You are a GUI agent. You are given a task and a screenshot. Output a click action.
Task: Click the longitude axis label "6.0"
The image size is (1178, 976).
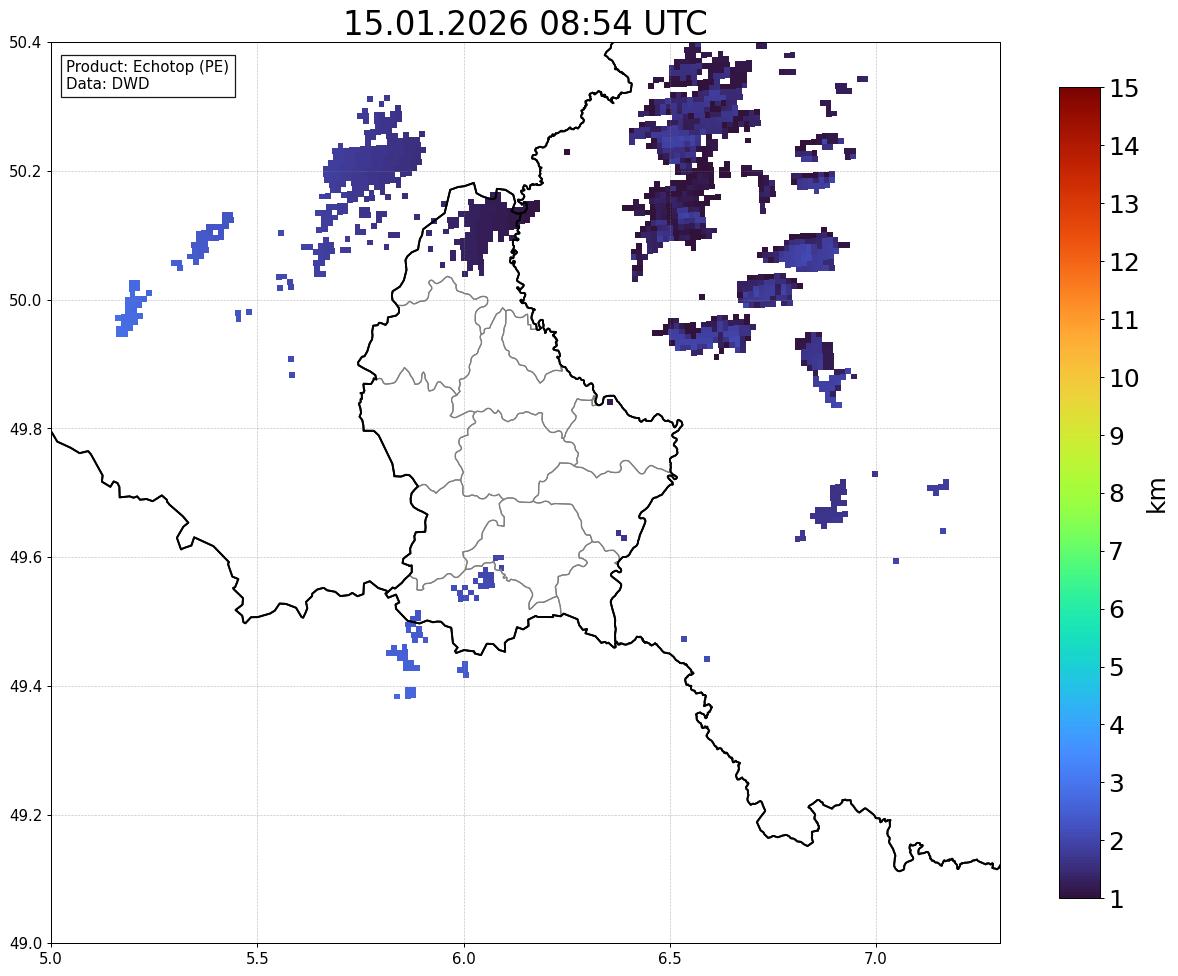pos(464,959)
